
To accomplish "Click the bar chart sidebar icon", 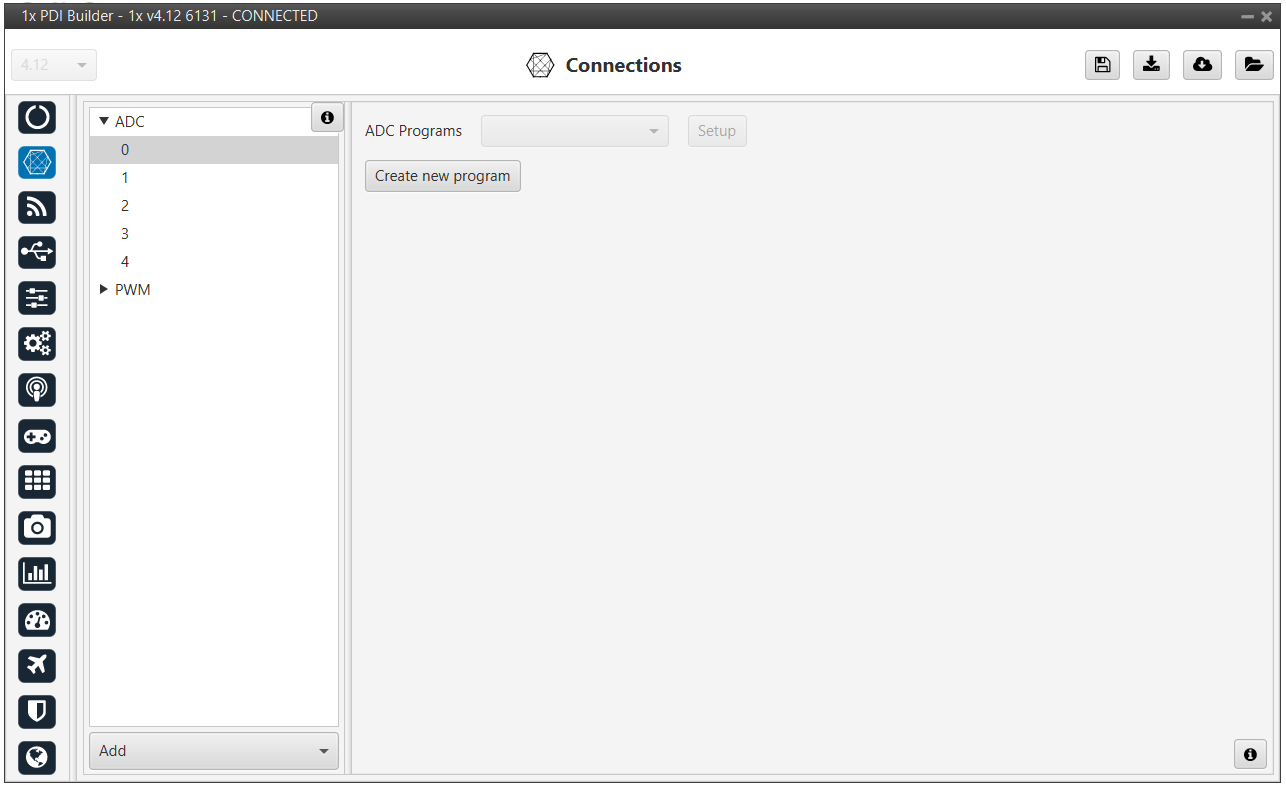I will coord(37,573).
